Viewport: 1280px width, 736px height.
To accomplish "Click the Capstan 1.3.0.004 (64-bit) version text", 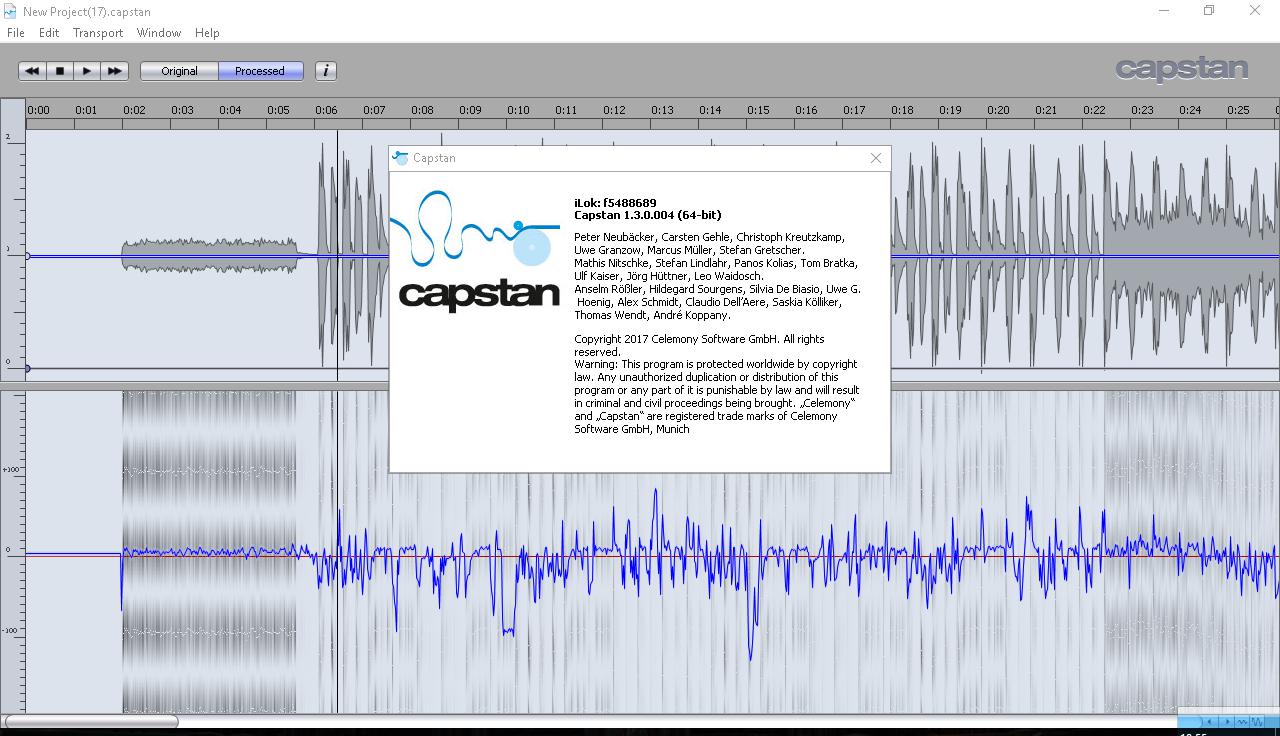I will tap(647, 215).
